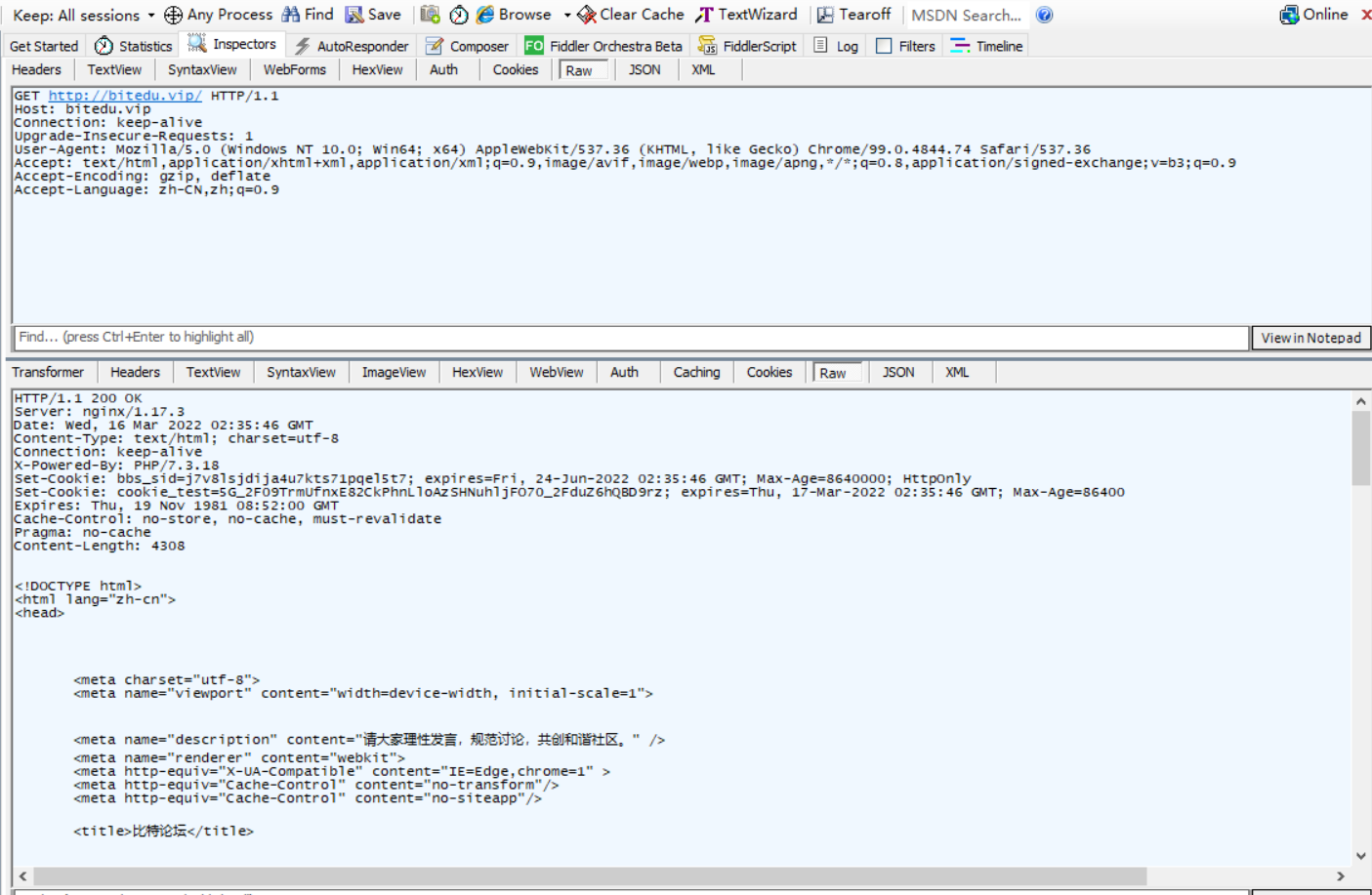Open the ImageView response tab
The height and width of the screenshot is (895, 1372).
pos(394,373)
